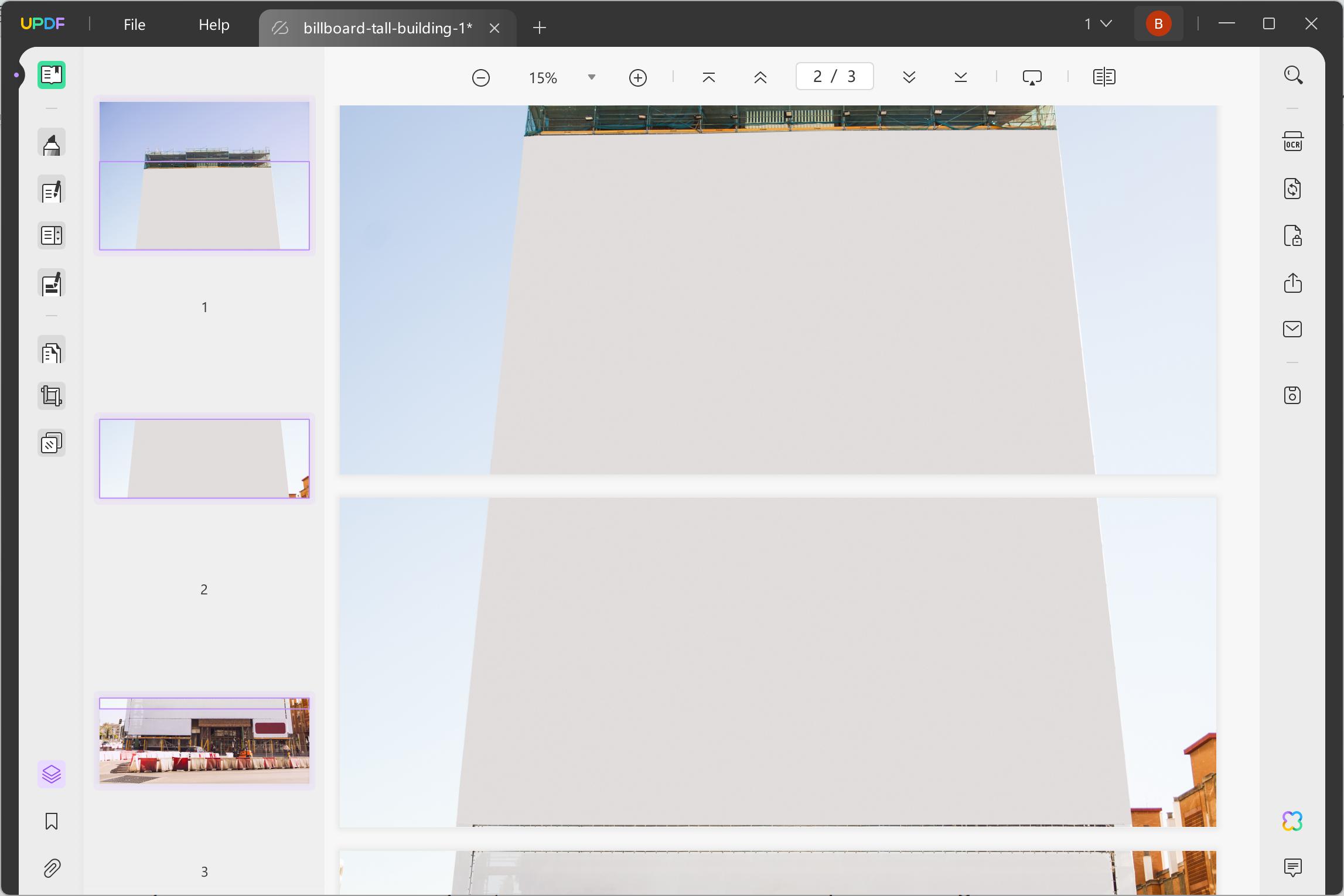The height and width of the screenshot is (896, 1344).
Task: Open the Edit PDF tool
Action: [52, 190]
